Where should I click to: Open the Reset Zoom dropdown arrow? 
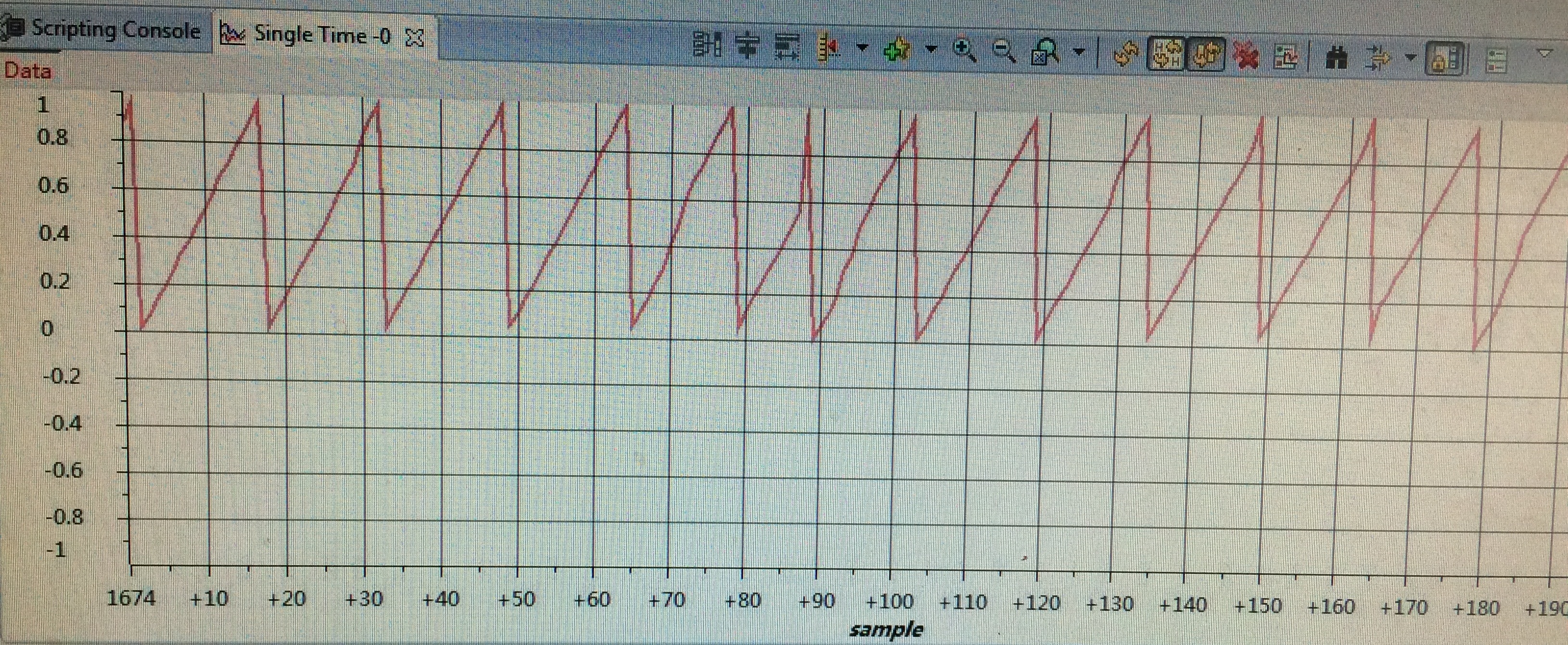[x=1078, y=52]
